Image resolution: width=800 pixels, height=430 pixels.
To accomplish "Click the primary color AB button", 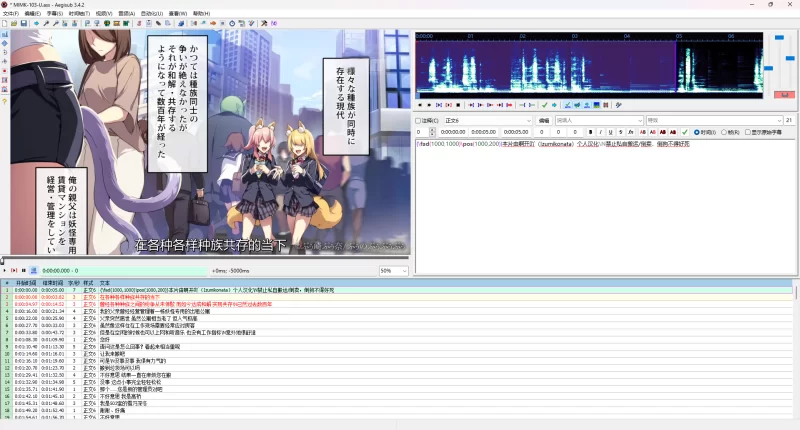I will pos(640,131).
